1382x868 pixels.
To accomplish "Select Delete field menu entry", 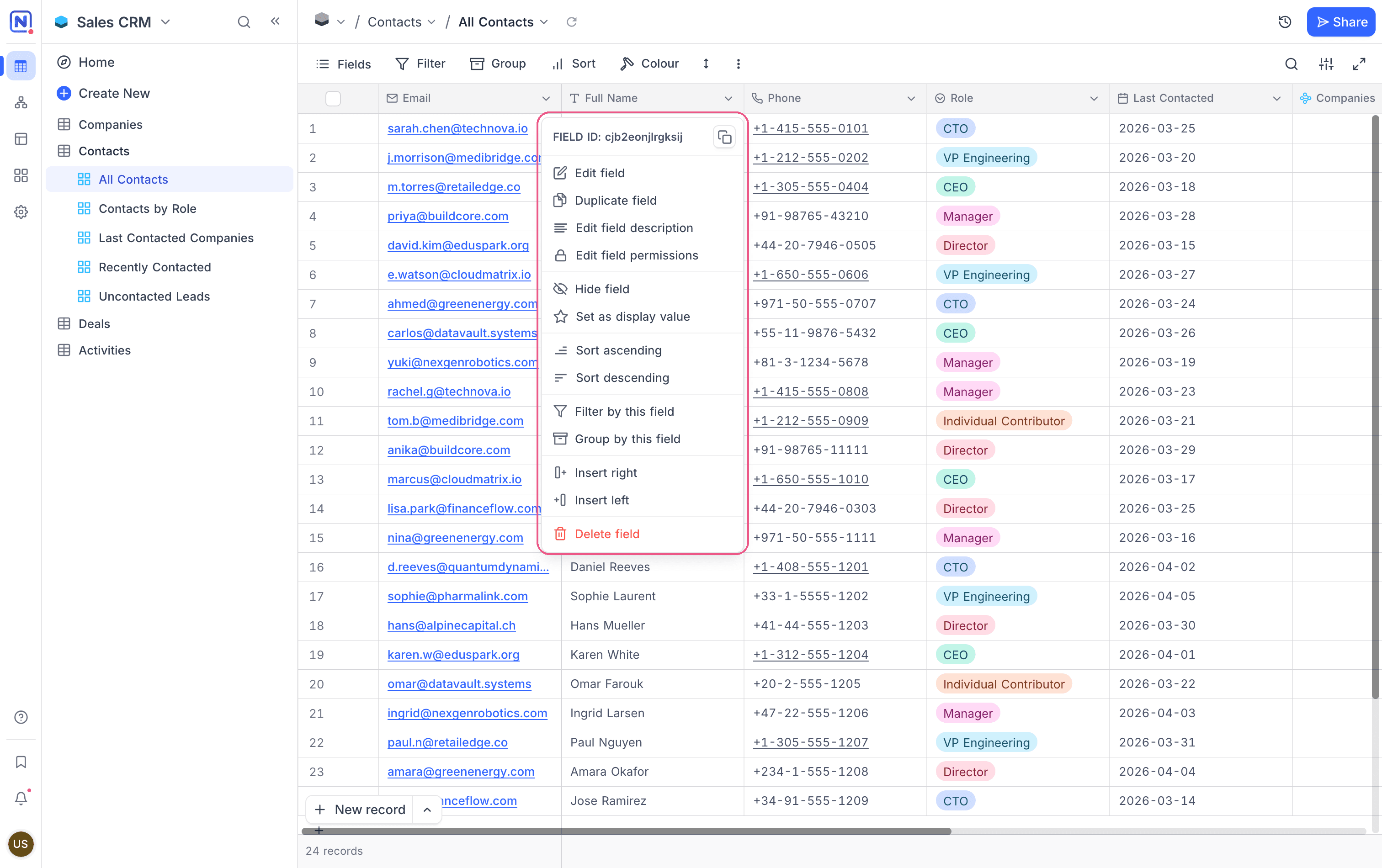I will (642, 534).
